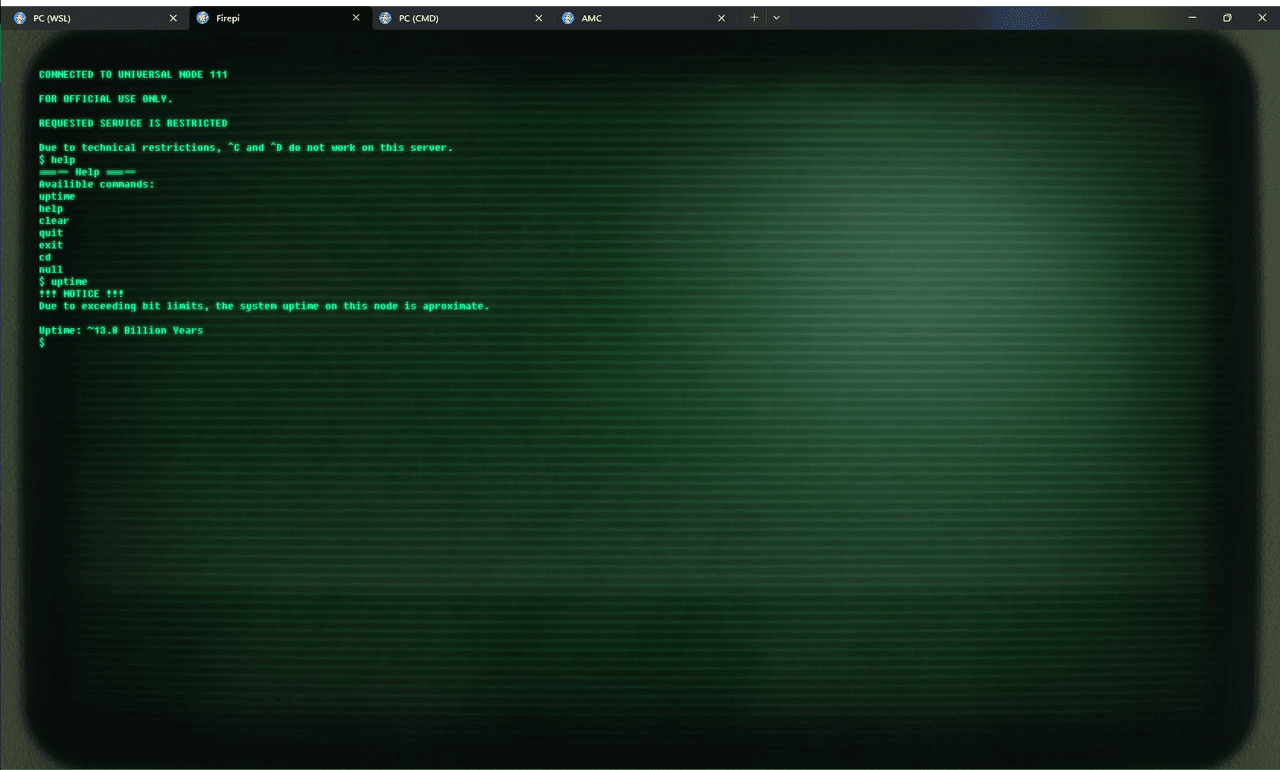The height and width of the screenshot is (770, 1280).
Task: Click the Uptime 13.8 Billion Years line
Action: coord(121,330)
